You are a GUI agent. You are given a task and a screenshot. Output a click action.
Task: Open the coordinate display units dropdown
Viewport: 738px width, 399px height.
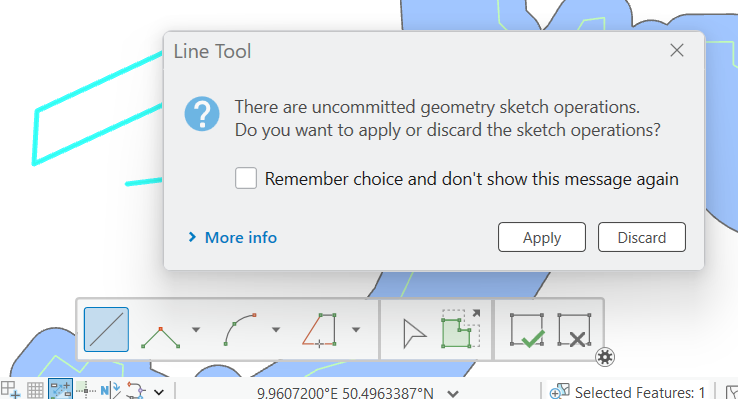[453, 393]
